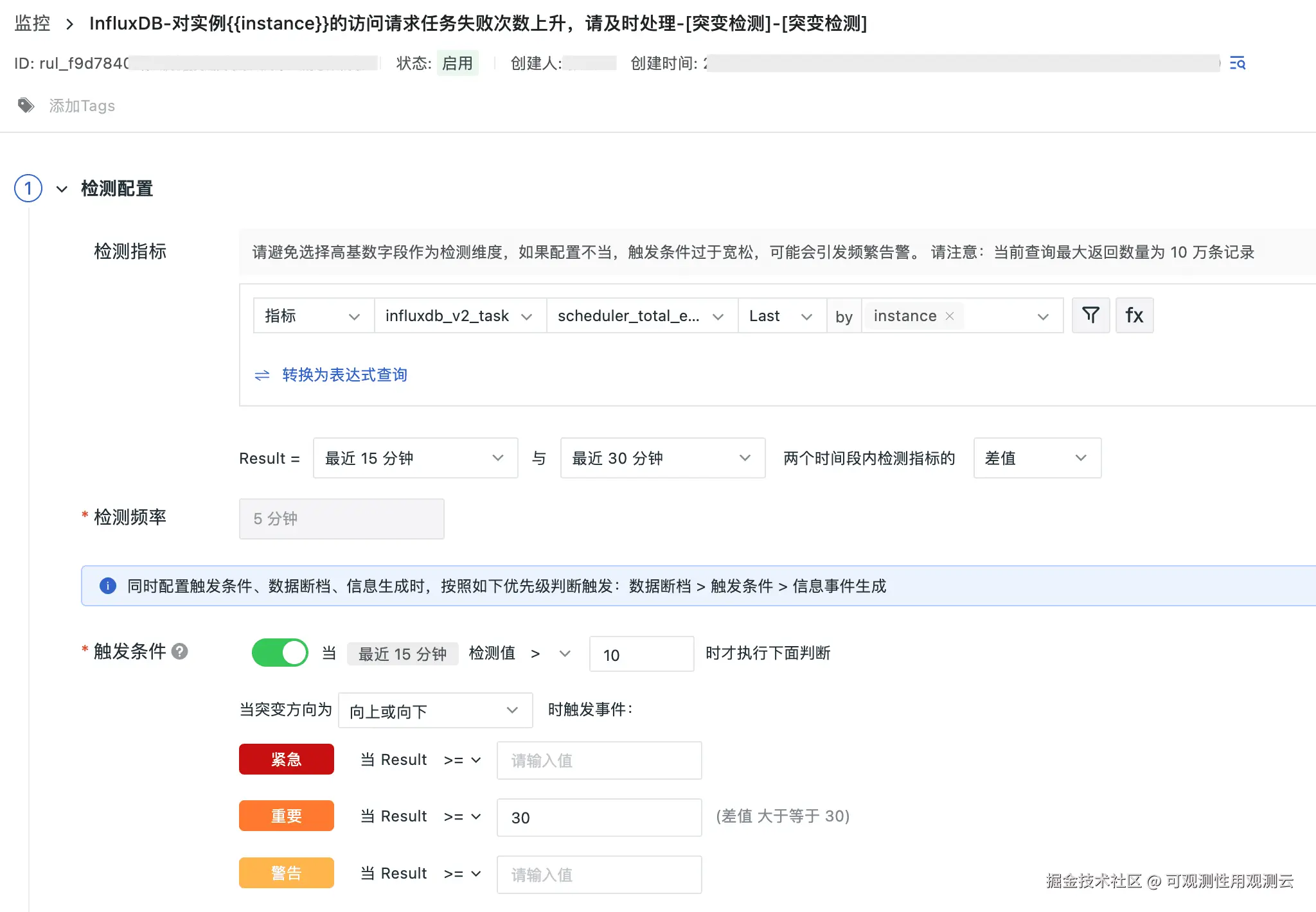Open the 差值 comparison type dropdown

coord(1036,458)
